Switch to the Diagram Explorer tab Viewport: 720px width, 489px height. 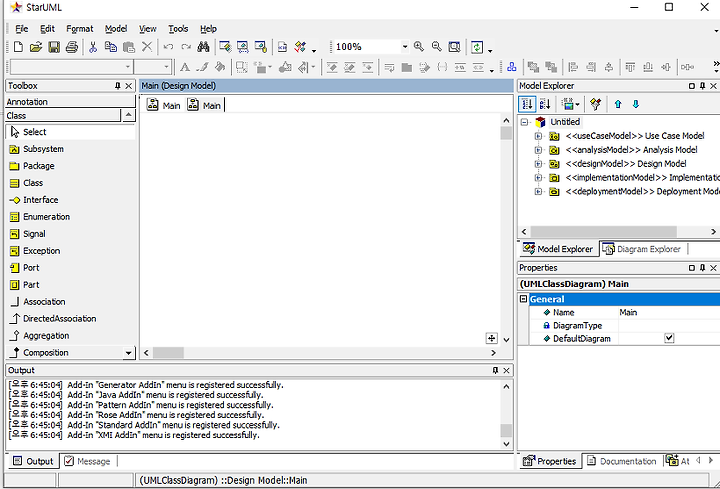pos(643,249)
